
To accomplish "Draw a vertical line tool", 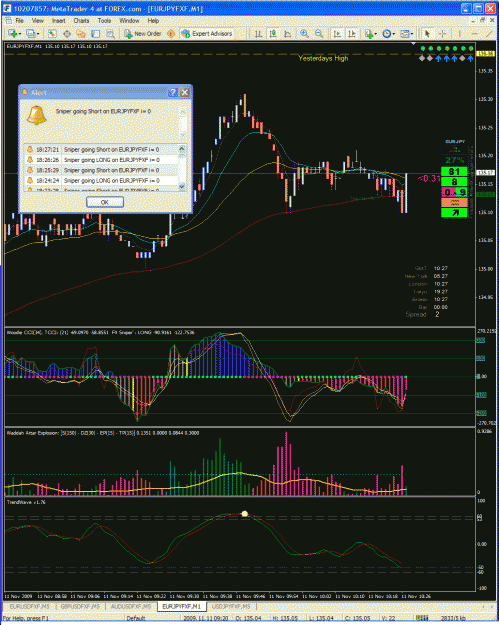I will click(460, 34).
